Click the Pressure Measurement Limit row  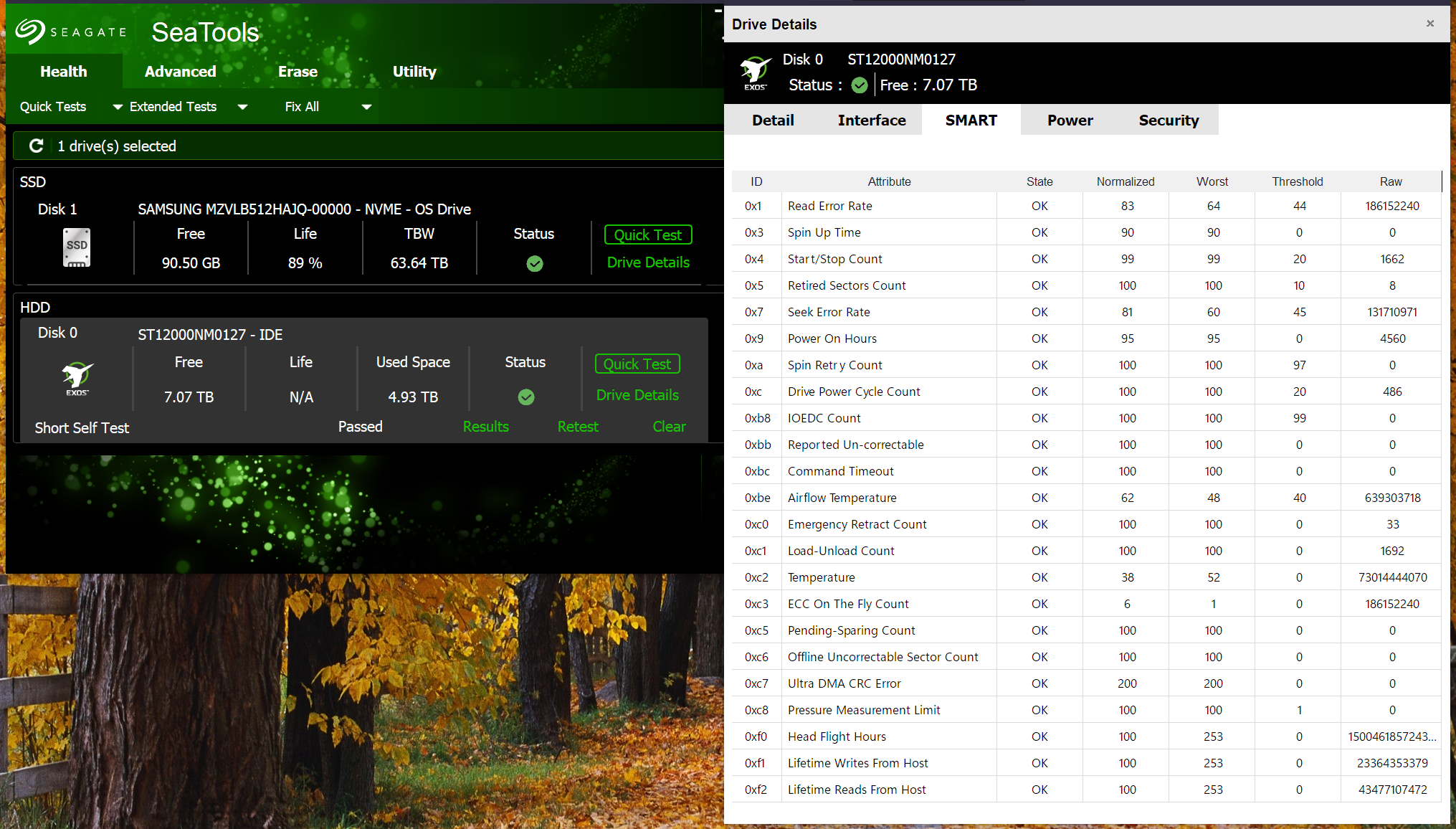1086,710
